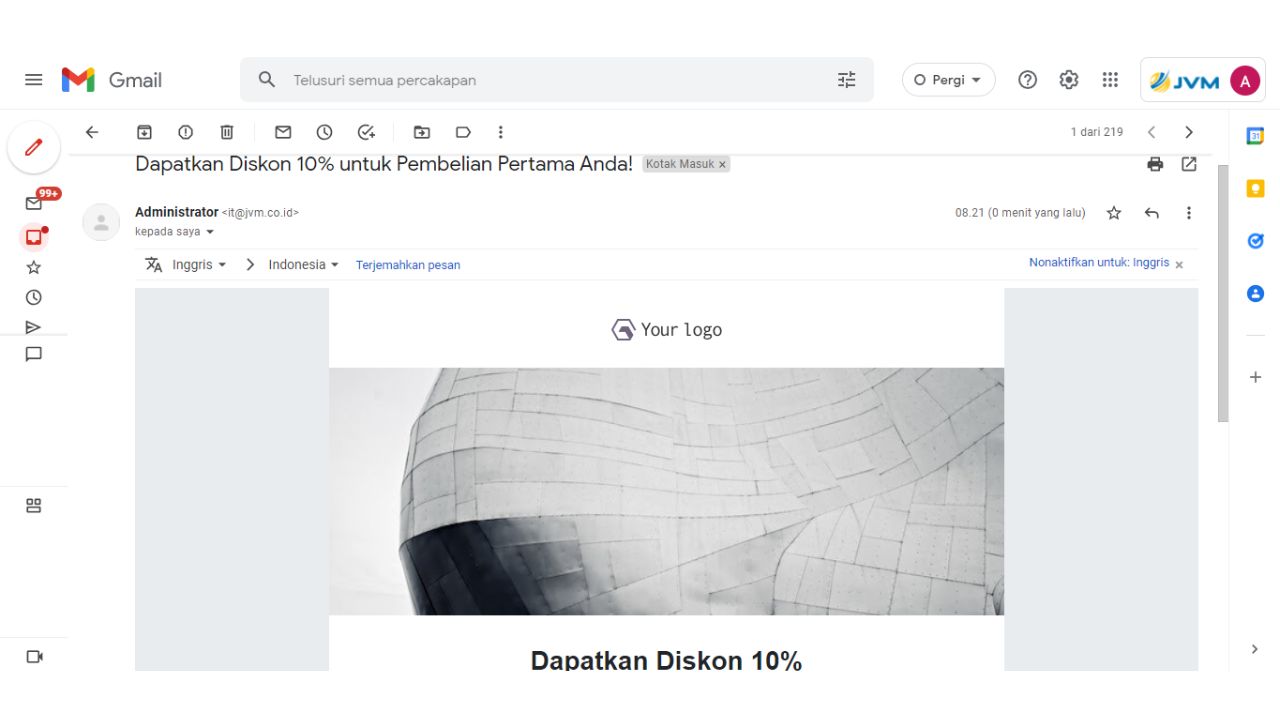Click the grayscale building banner image

coord(666,491)
